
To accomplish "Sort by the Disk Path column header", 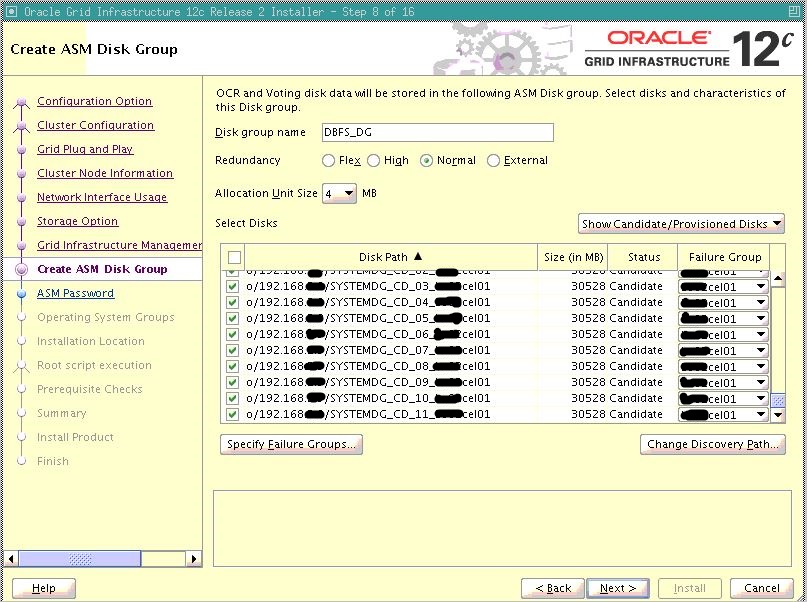I will click(x=391, y=257).
